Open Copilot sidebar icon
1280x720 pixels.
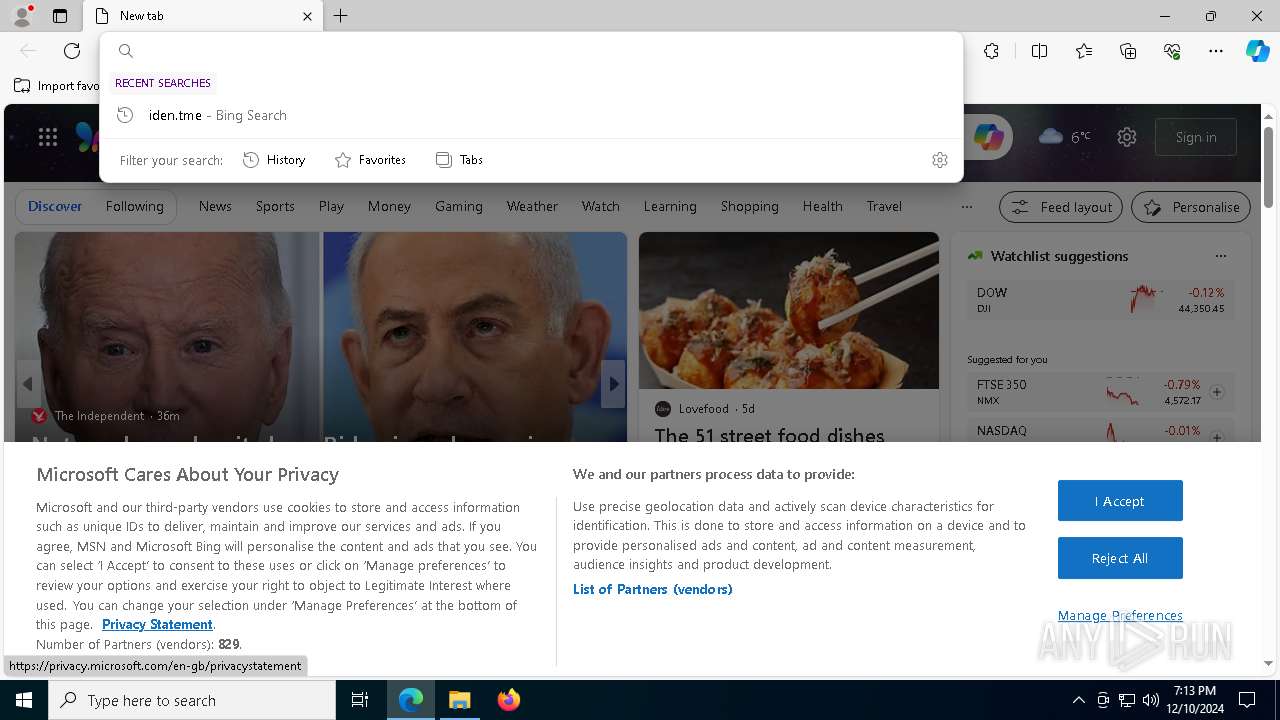point(1257,51)
